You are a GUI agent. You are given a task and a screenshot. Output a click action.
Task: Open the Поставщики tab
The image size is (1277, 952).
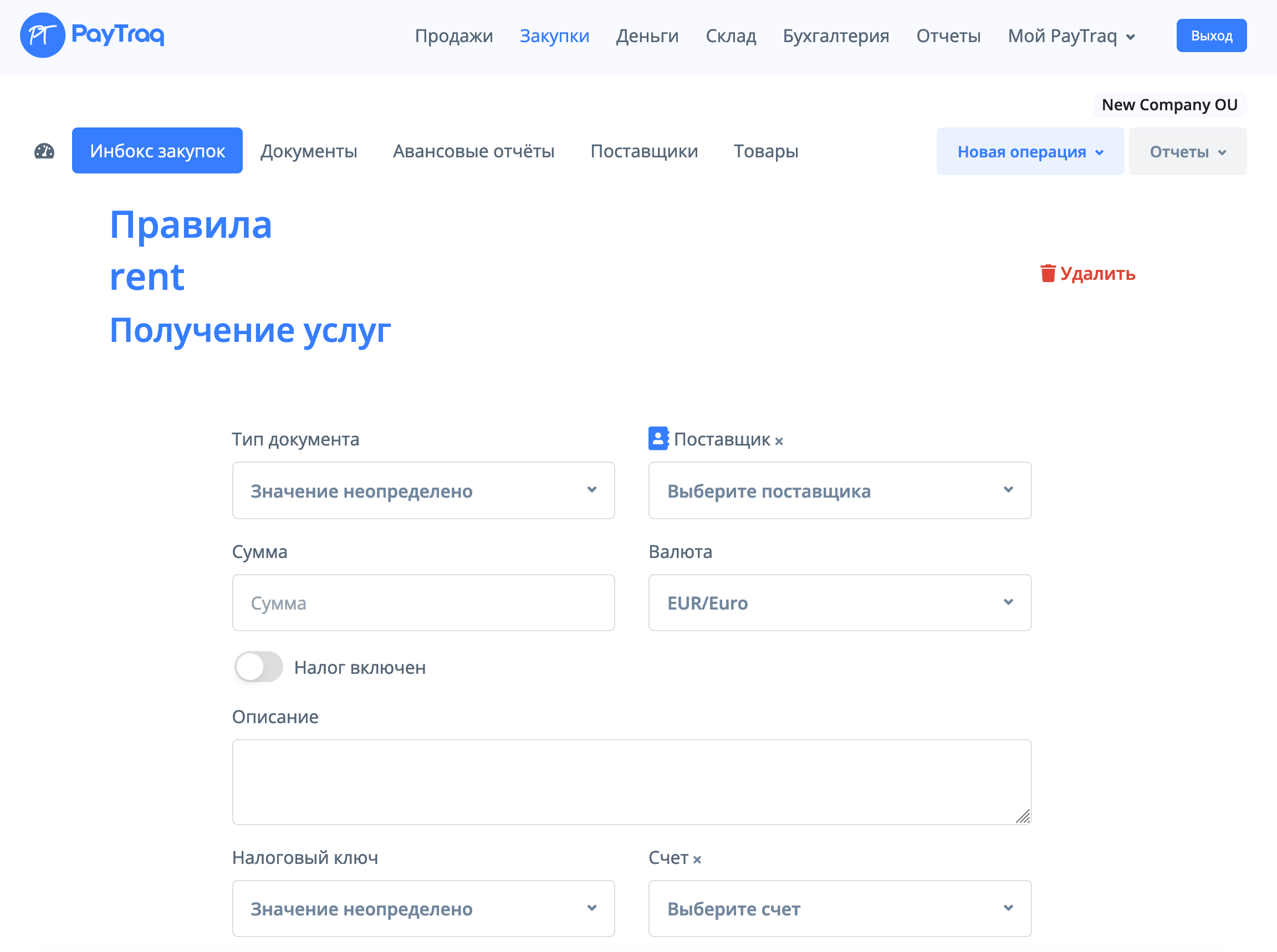pyautogui.click(x=643, y=151)
